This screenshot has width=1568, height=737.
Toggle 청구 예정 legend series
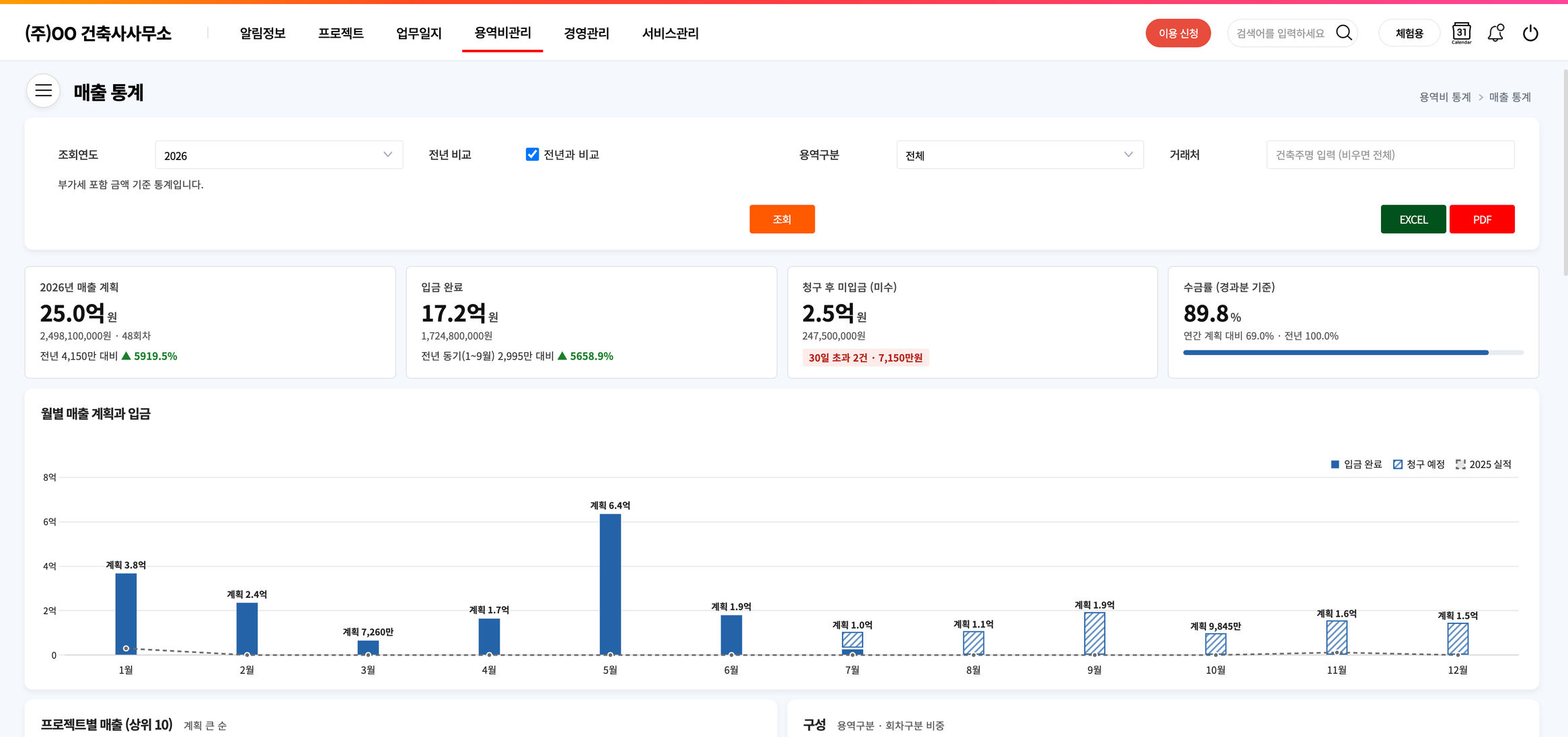(1419, 465)
